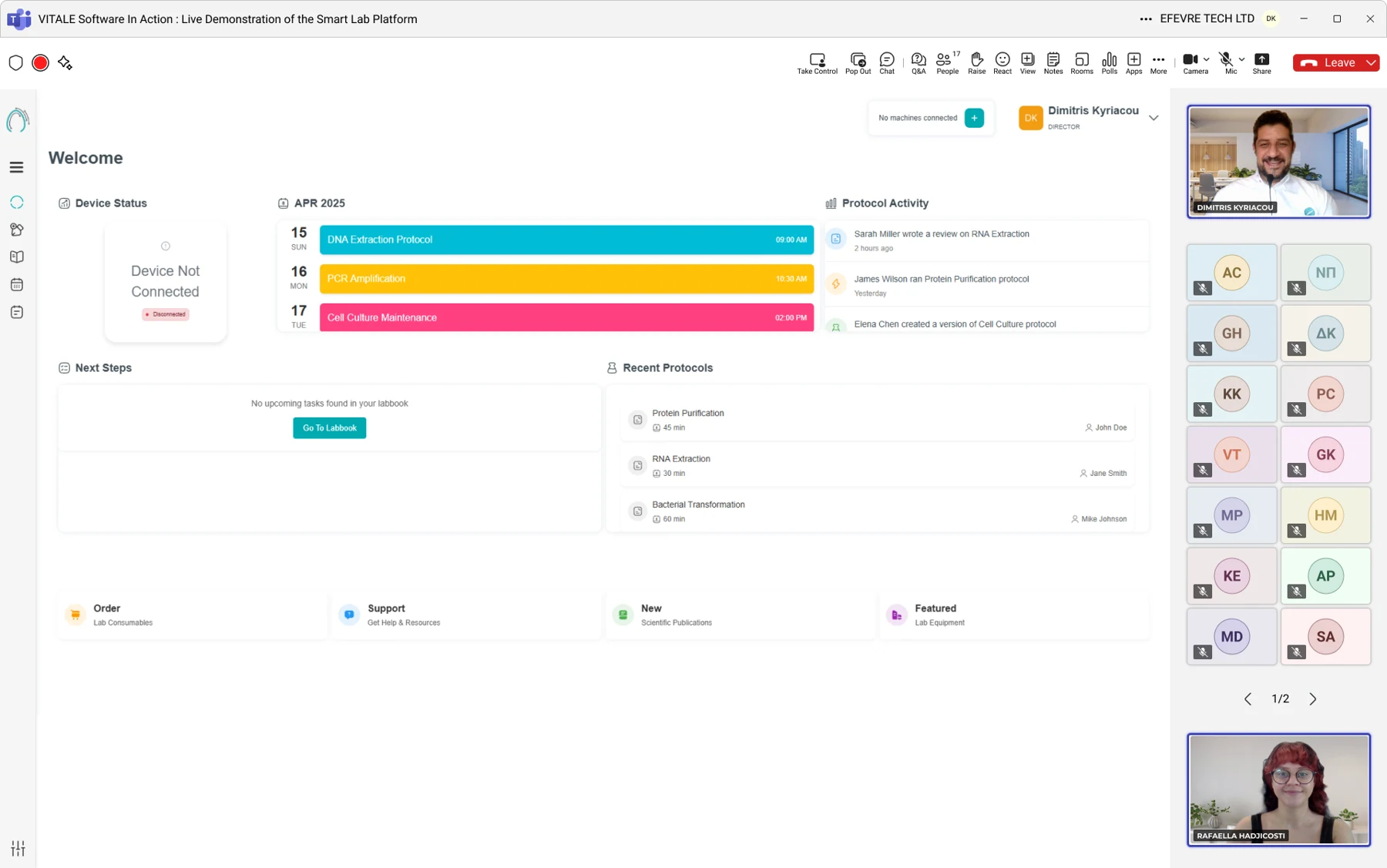Open the PCR Amplification calendar event
Image resolution: width=1387 pixels, height=868 pixels.
[566, 279]
